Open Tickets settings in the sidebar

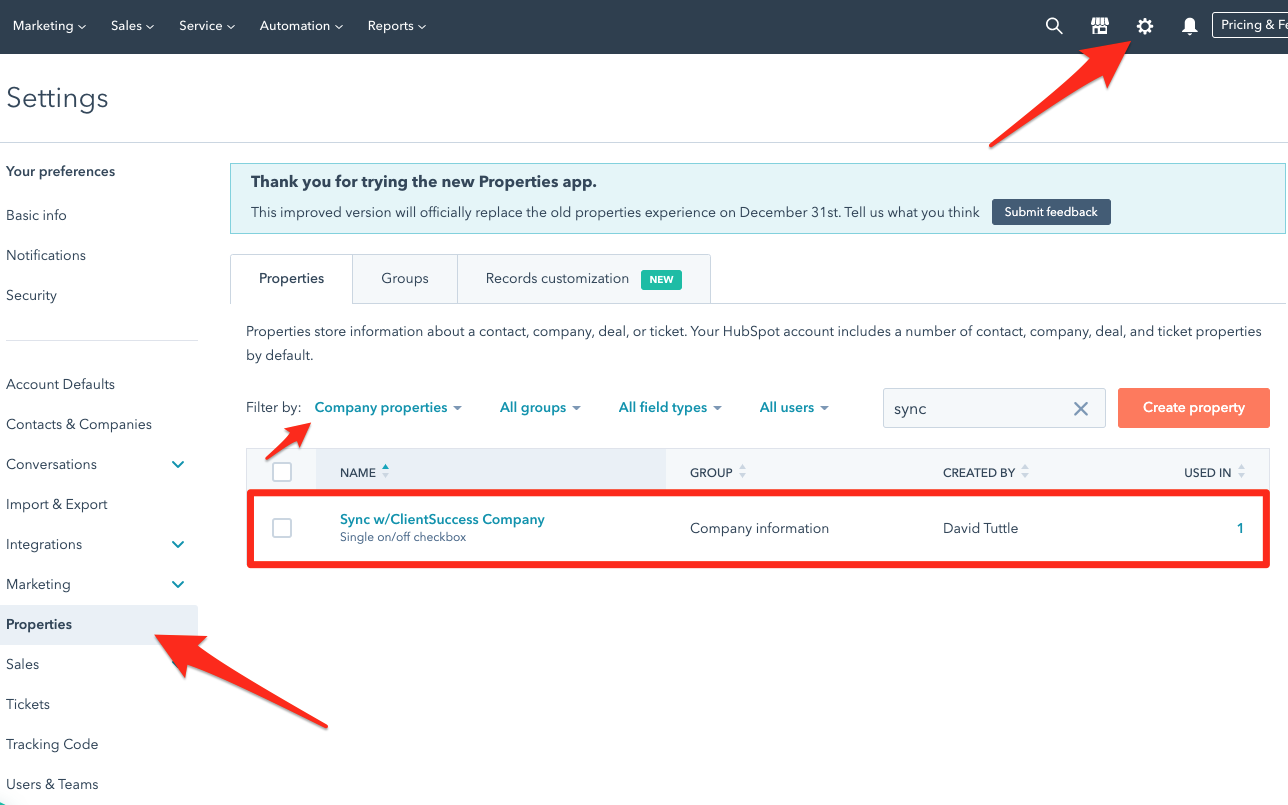pos(28,704)
